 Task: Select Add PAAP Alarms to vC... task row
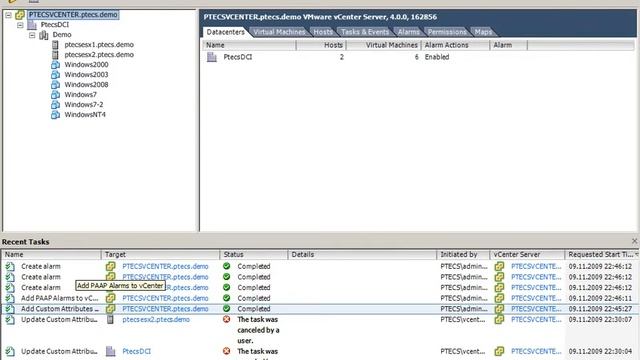320,298
